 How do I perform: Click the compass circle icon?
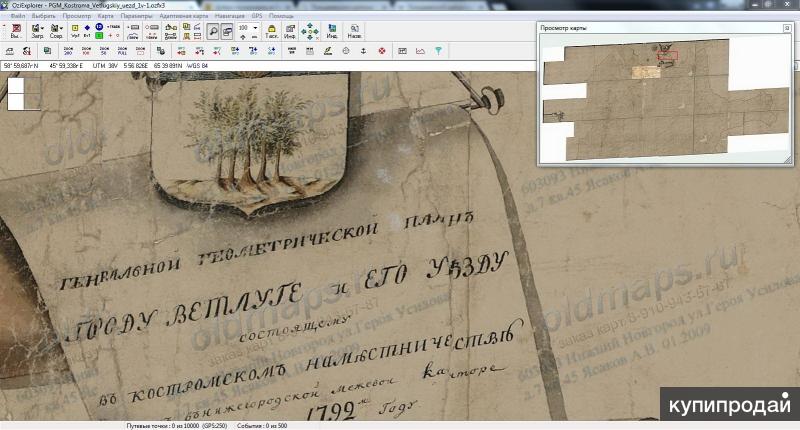pos(346,50)
